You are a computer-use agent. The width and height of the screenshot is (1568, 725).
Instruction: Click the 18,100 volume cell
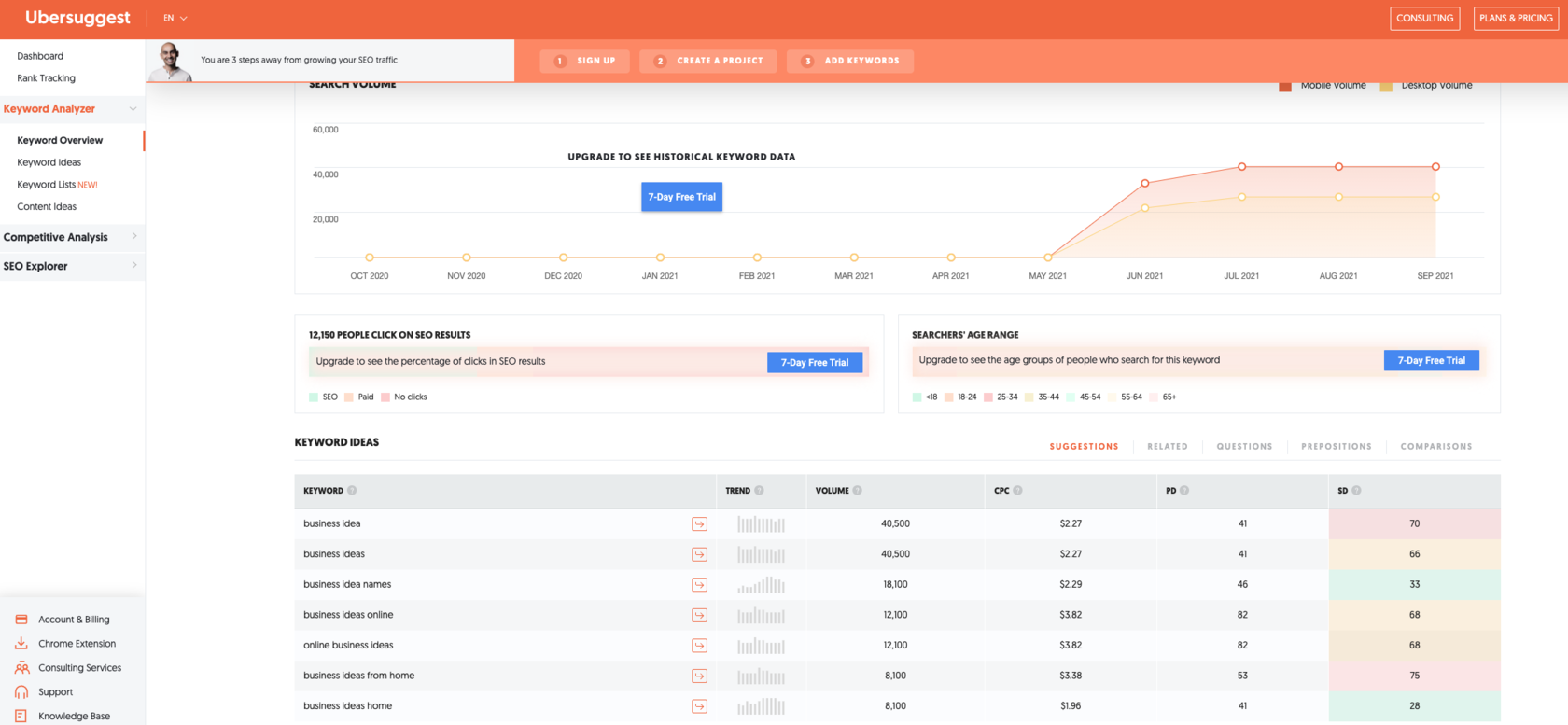[x=895, y=585]
